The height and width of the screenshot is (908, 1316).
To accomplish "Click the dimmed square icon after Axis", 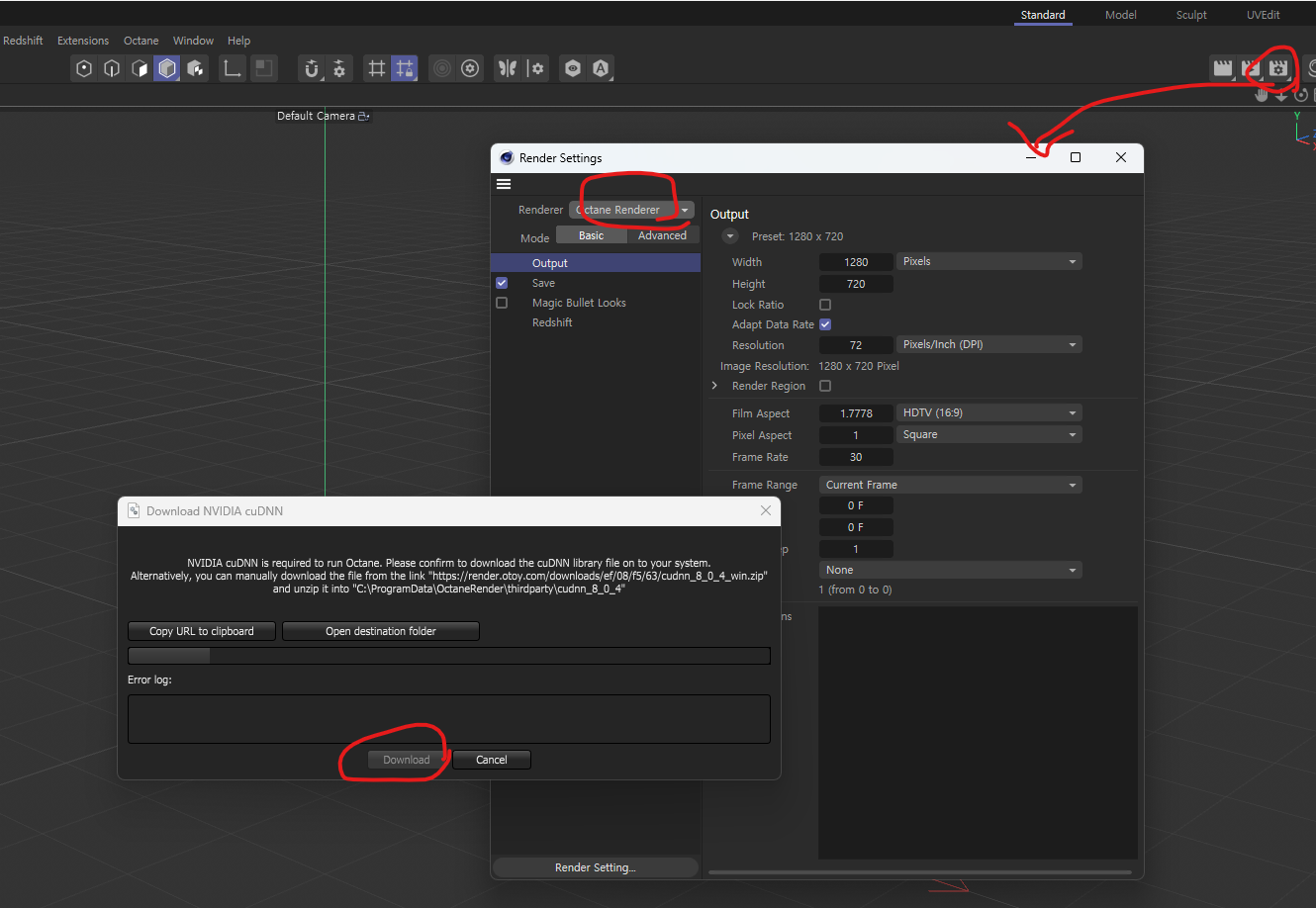I will (x=264, y=68).
